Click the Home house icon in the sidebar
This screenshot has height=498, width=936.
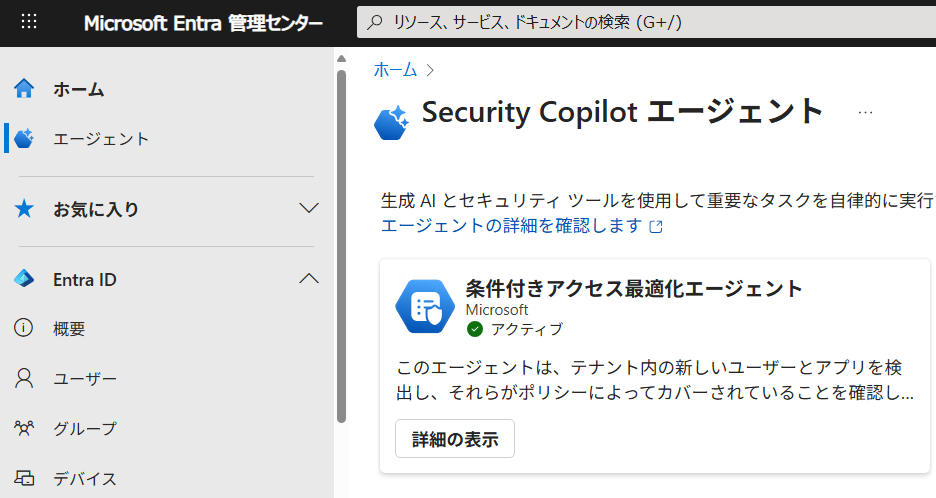coord(24,88)
